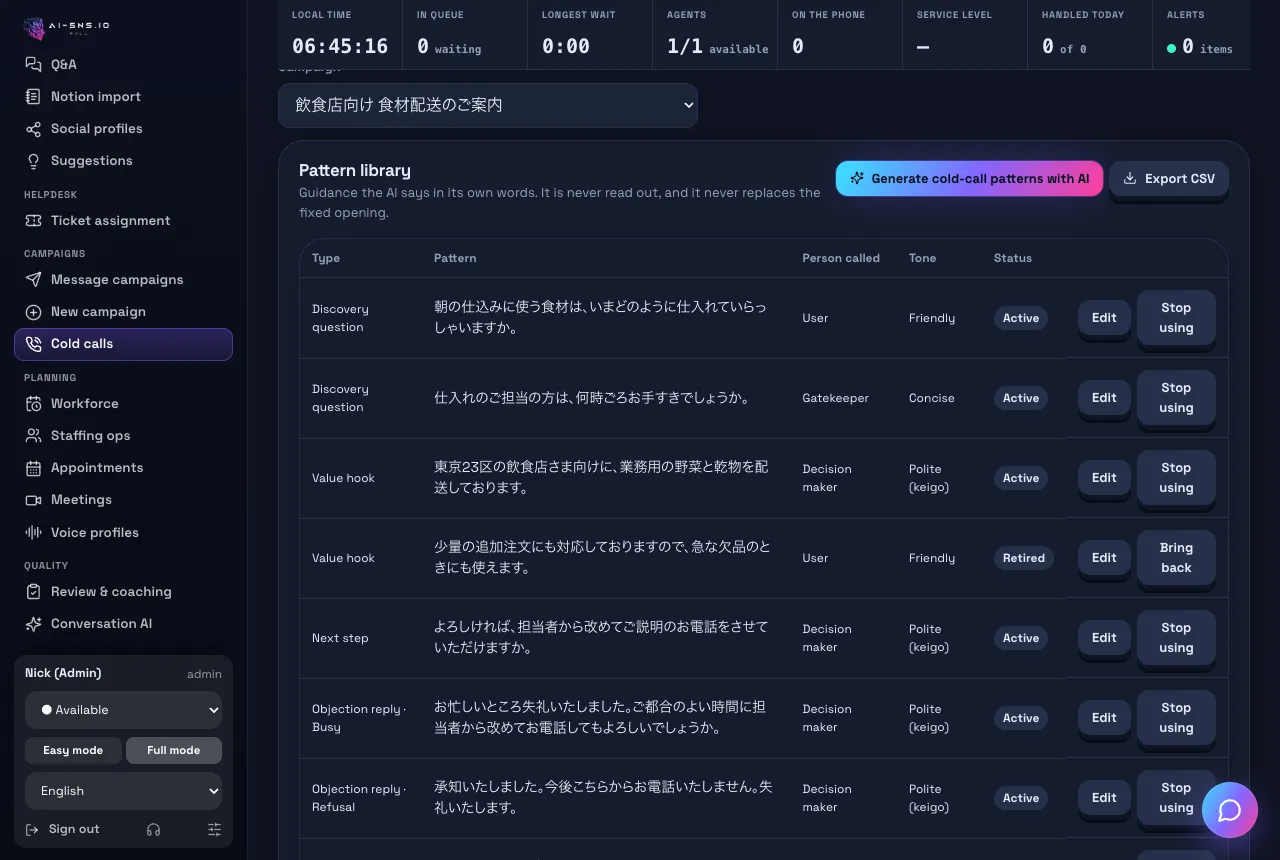Open Appointments calendar icon
Screen dimensions: 1280x860
(x=33, y=467)
